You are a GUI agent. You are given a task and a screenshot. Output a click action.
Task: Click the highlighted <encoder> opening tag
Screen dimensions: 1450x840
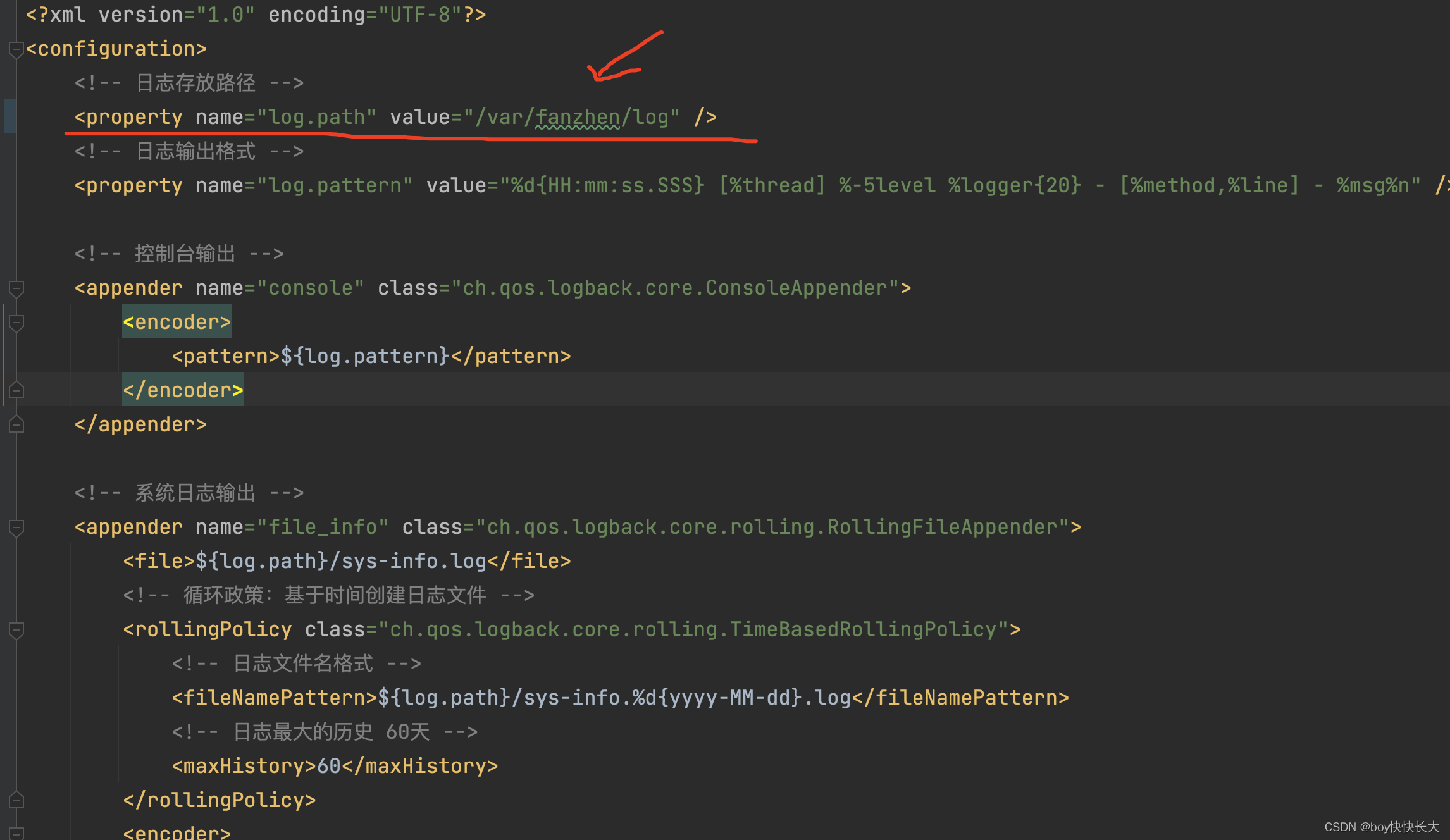tap(177, 322)
